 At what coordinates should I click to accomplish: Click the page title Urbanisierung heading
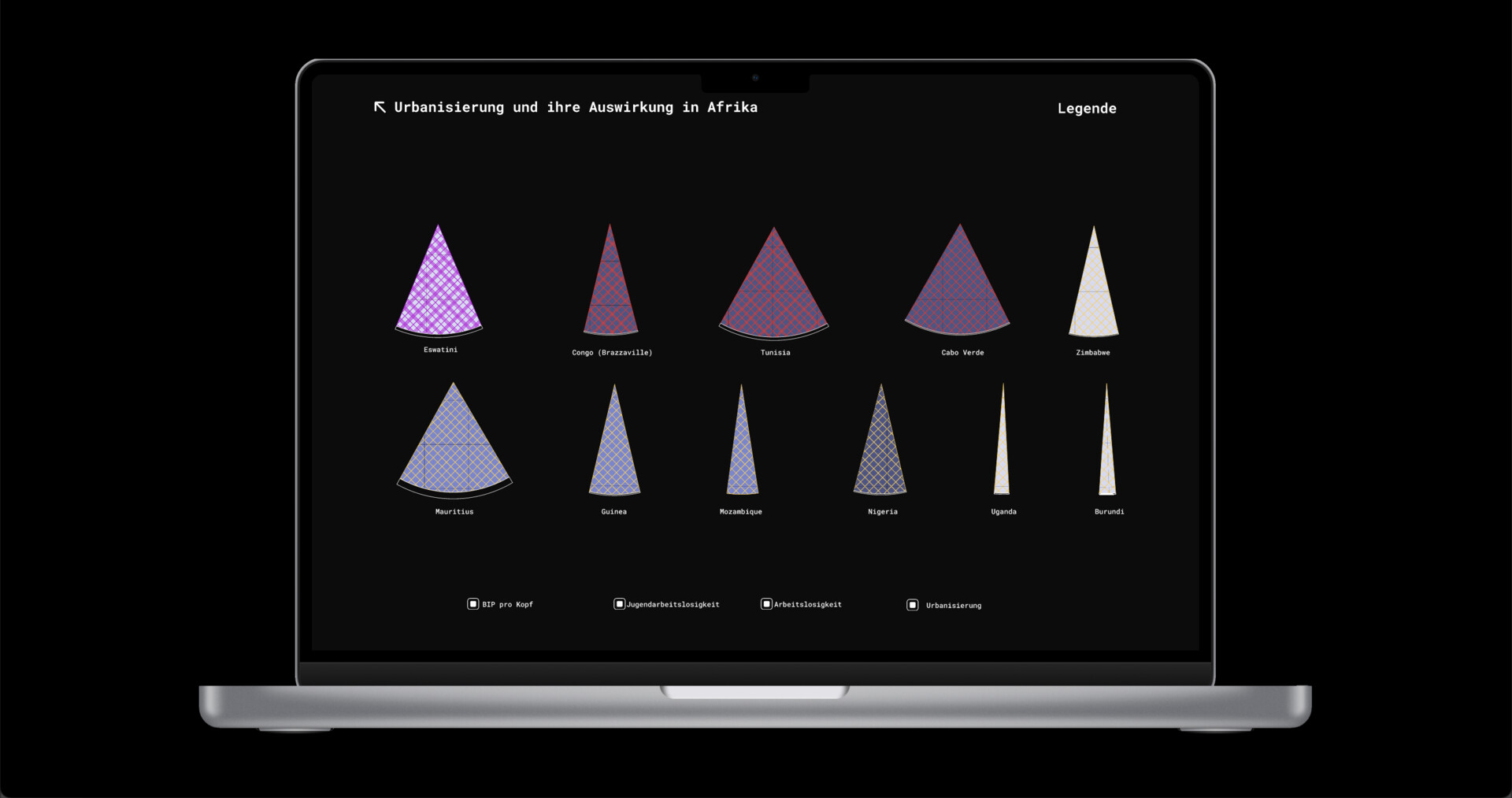point(576,107)
